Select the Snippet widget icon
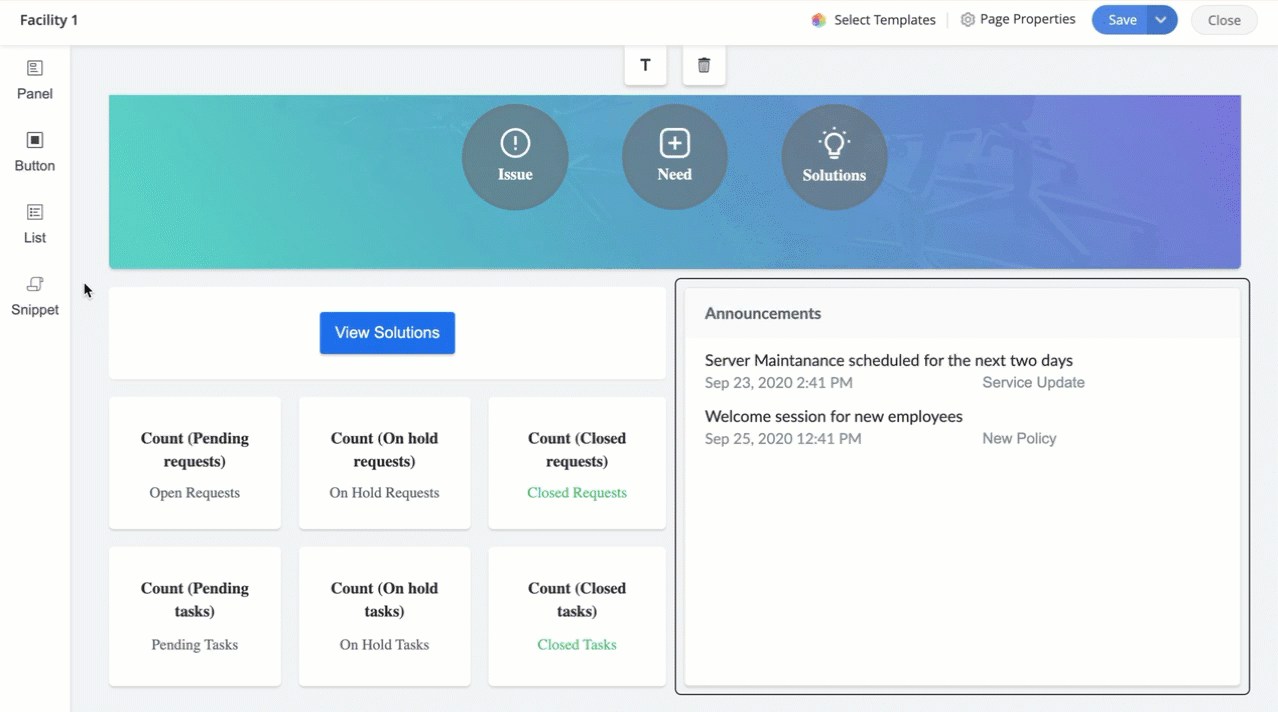The height and width of the screenshot is (712, 1278). point(35,285)
